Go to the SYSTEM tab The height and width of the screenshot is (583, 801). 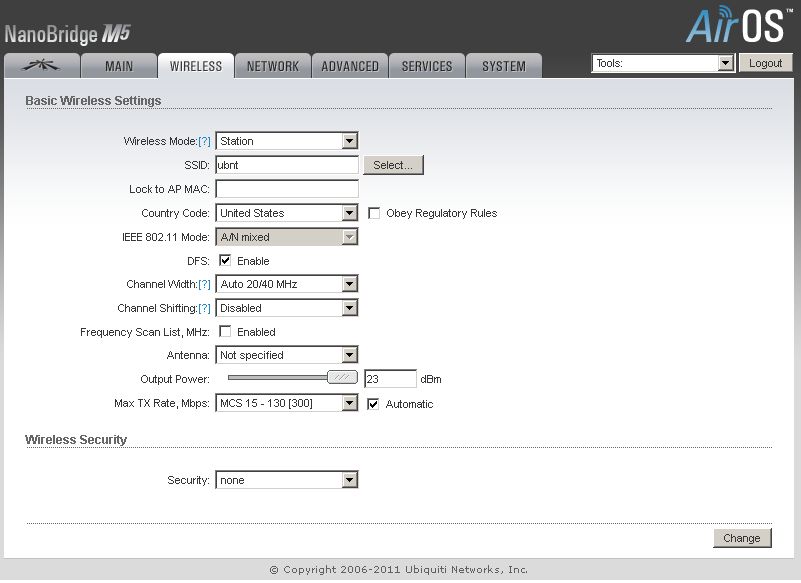pos(504,66)
